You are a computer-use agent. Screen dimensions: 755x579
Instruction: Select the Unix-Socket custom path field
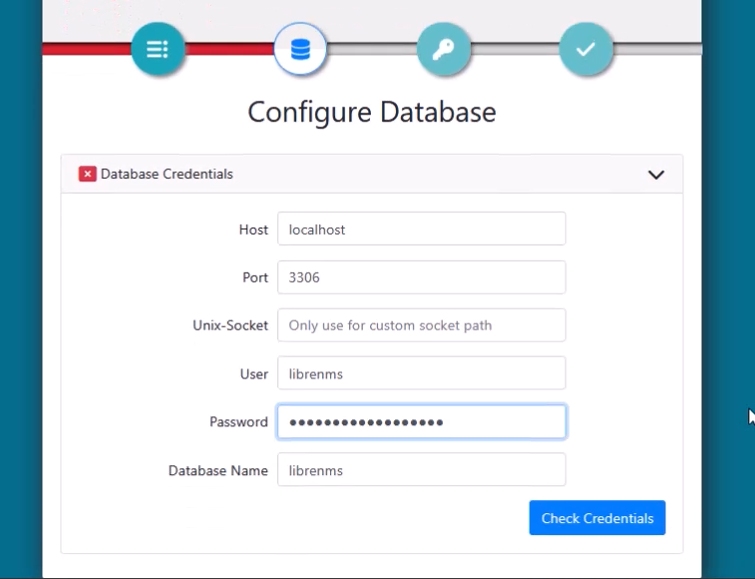pos(421,325)
